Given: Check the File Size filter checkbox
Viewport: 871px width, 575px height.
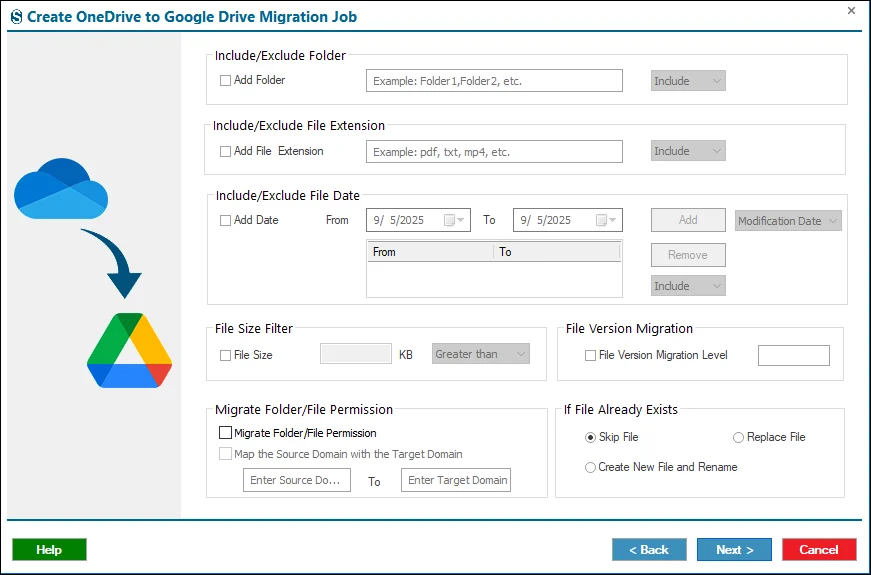Looking at the screenshot, I should point(226,356).
